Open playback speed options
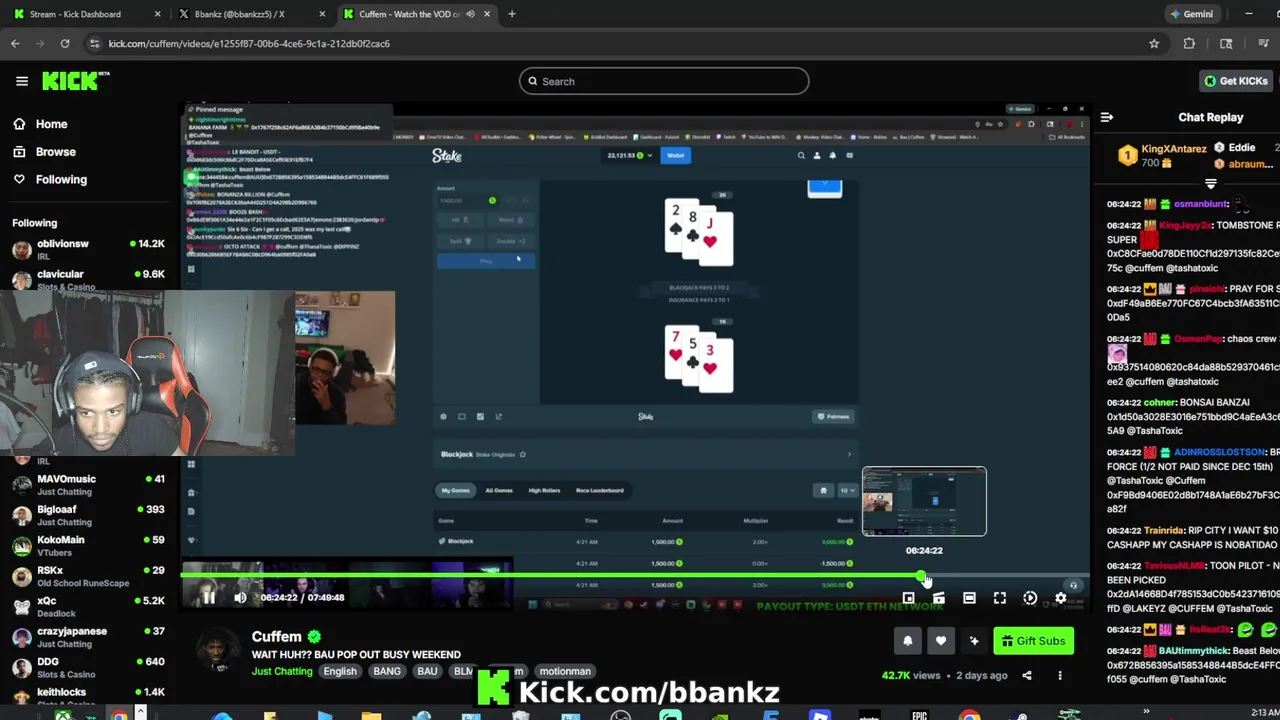The image size is (1280, 720). [1030, 598]
